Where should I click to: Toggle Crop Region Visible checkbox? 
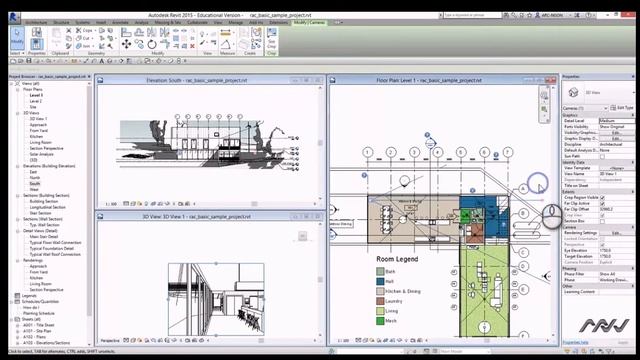(x=602, y=198)
